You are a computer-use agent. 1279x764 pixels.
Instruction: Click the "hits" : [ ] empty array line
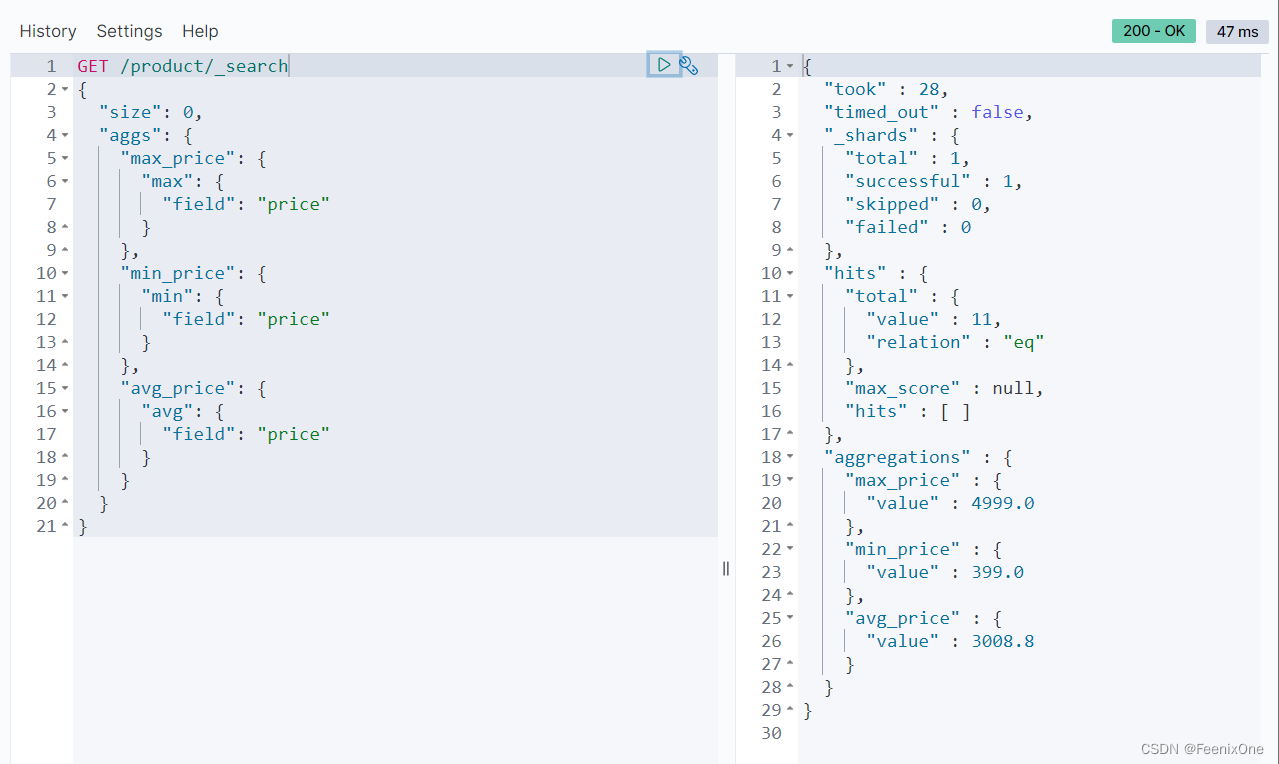point(908,411)
